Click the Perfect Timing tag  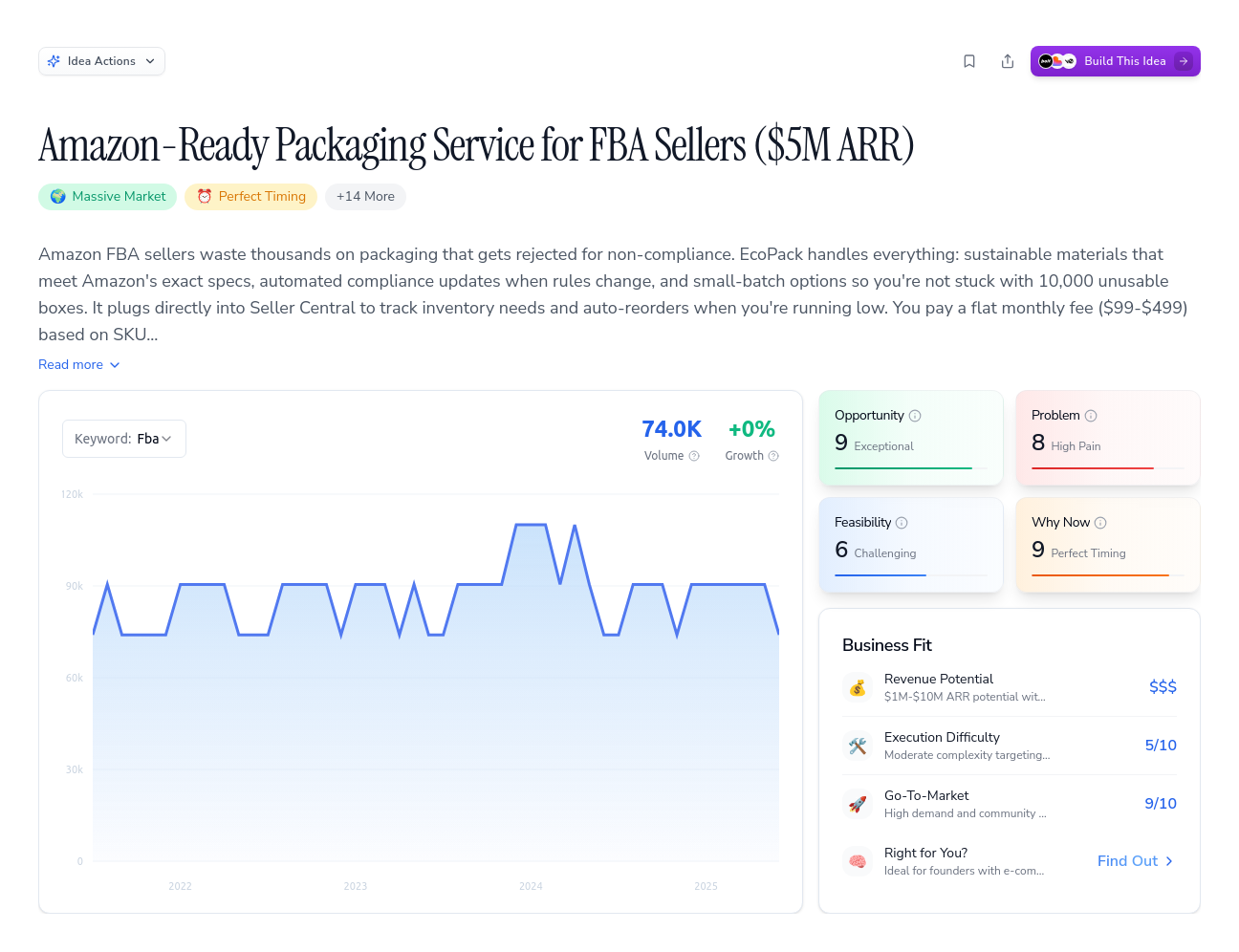tap(250, 196)
